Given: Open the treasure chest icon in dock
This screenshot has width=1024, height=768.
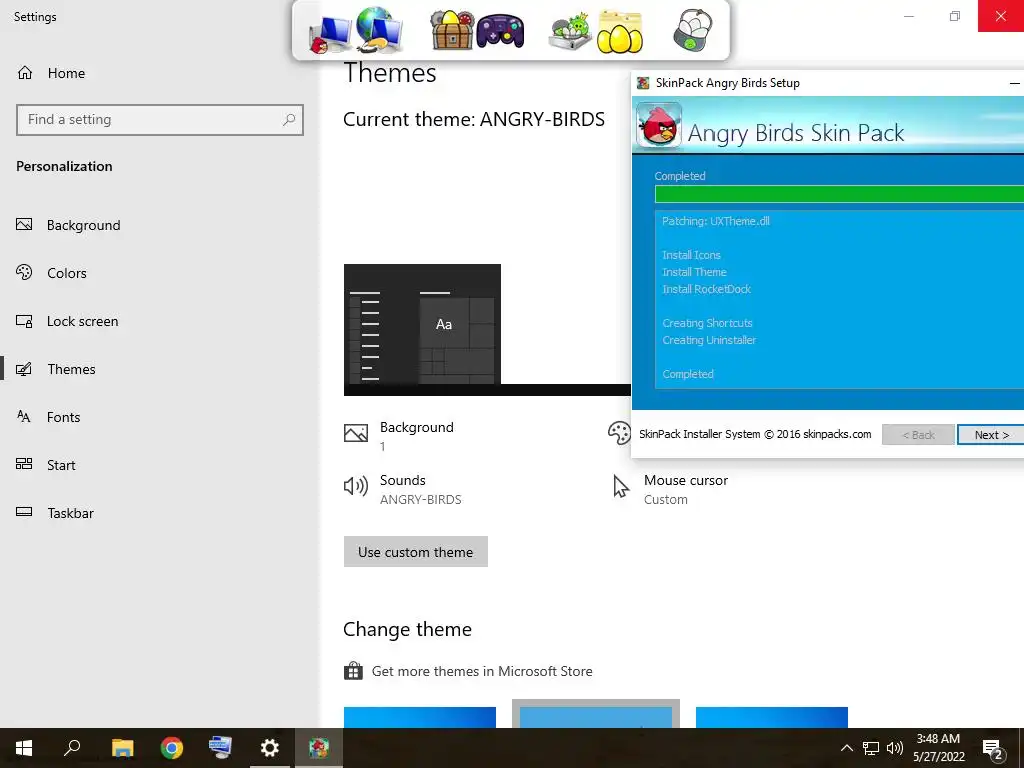Looking at the screenshot, I should coord(451,30).
